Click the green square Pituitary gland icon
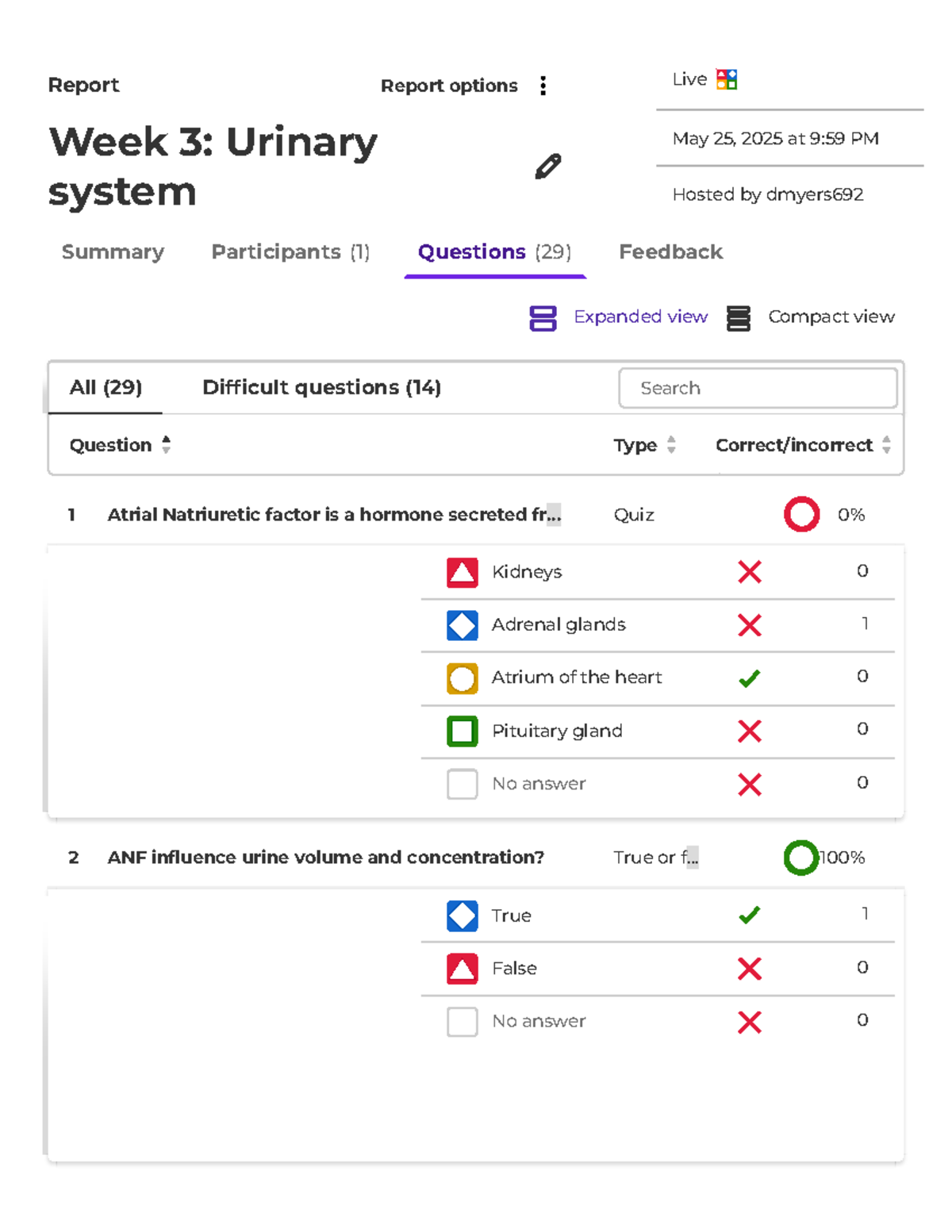The width and height of the screenshot is (952, 1232). [462, 731]
